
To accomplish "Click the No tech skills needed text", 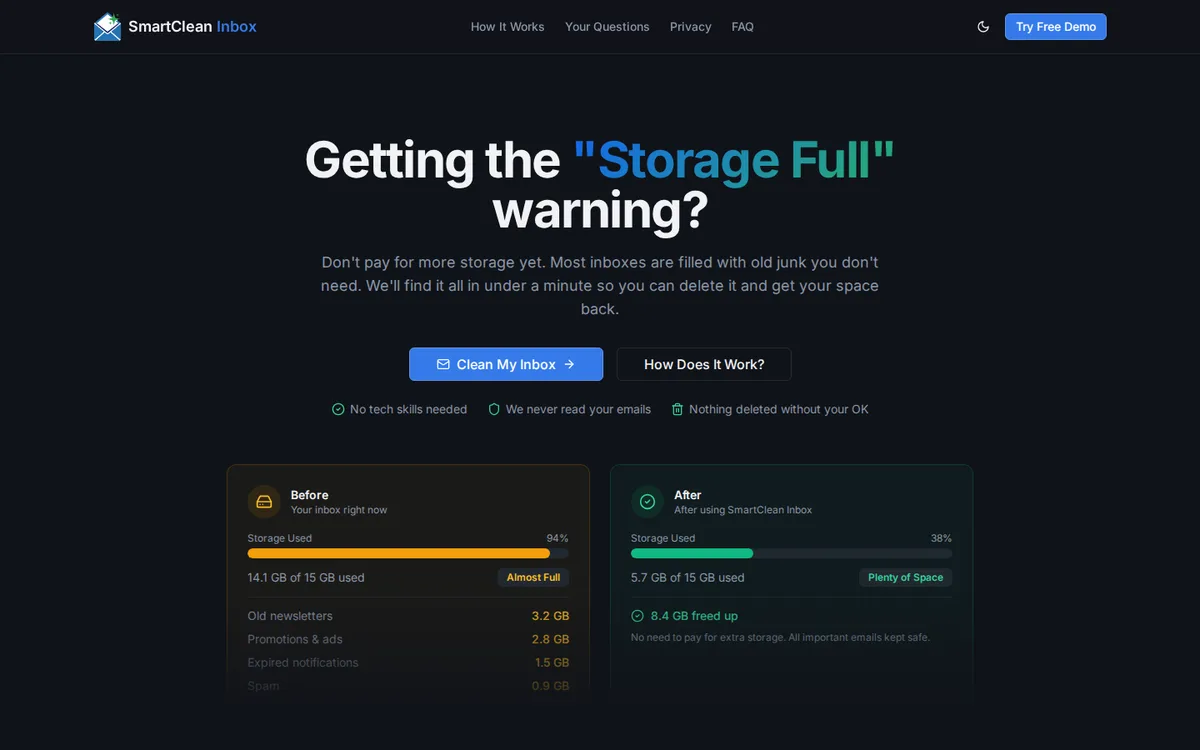I will click(408, 410).
